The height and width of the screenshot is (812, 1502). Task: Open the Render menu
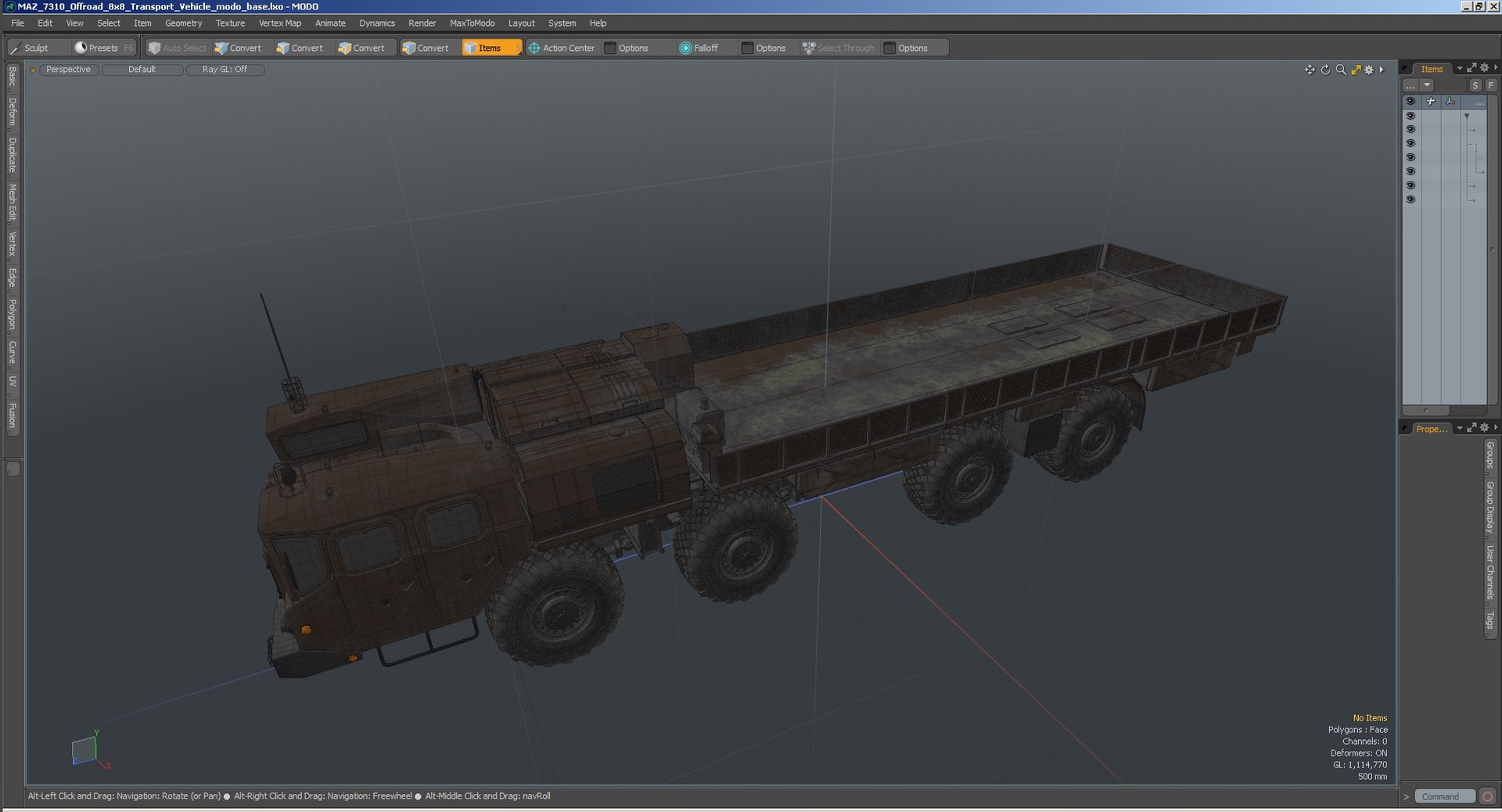click(x=422, y=23)
